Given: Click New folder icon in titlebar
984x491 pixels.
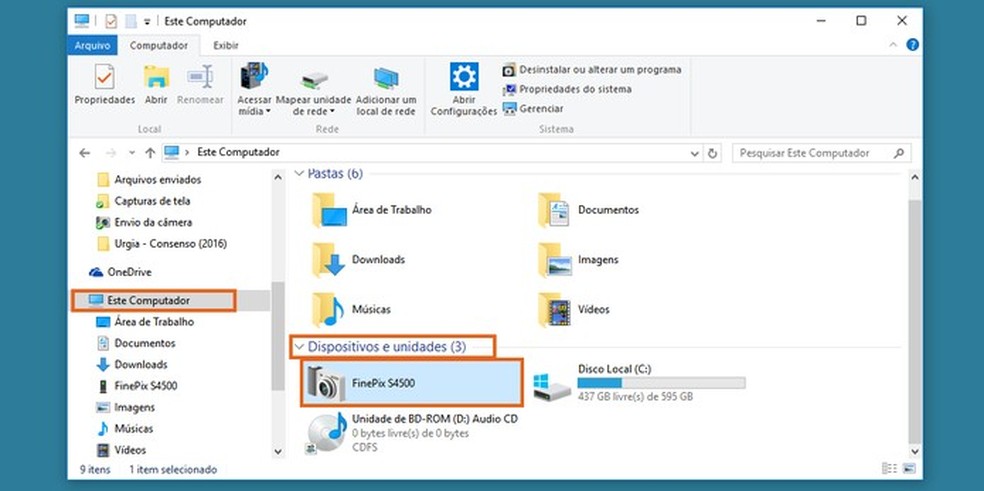Looking at the screenshot, I should coord(131,21).
